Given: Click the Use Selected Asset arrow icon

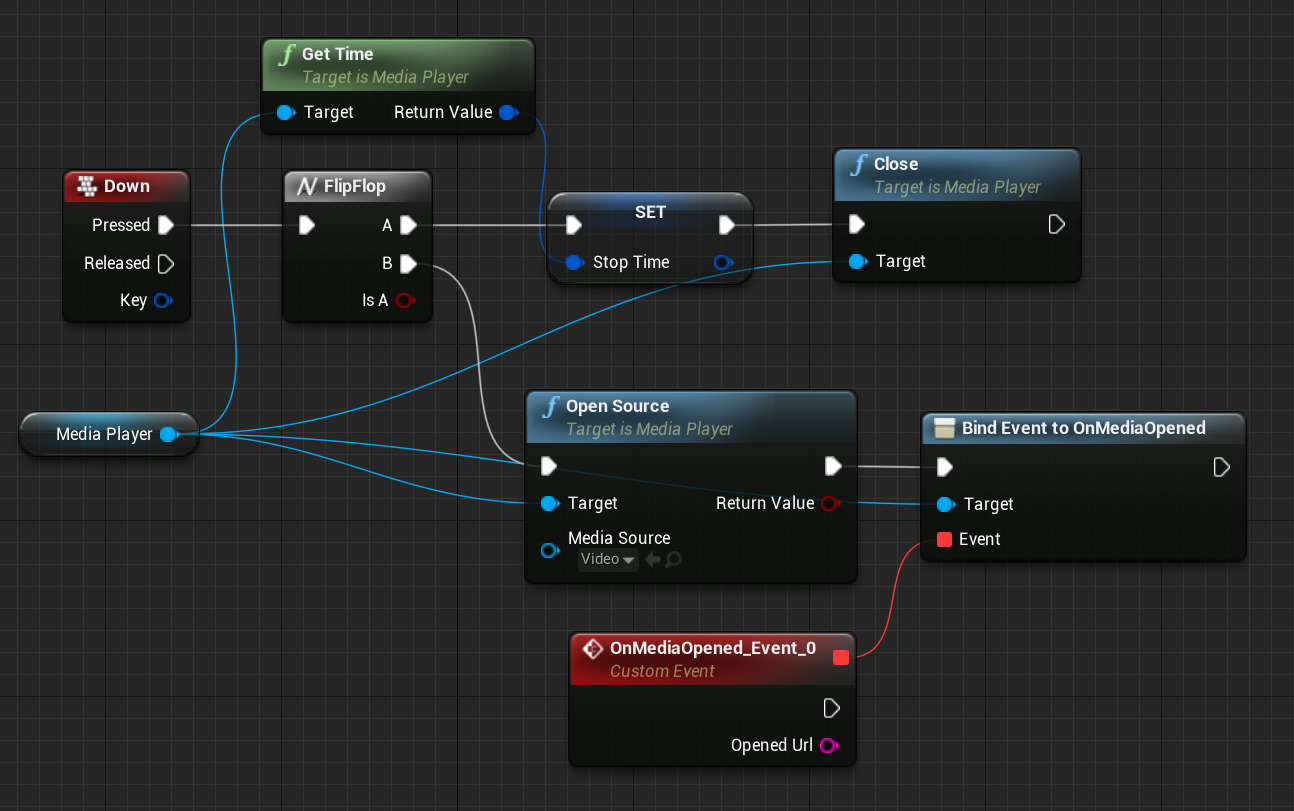Looking at the screenshot, I should [653, 560].
